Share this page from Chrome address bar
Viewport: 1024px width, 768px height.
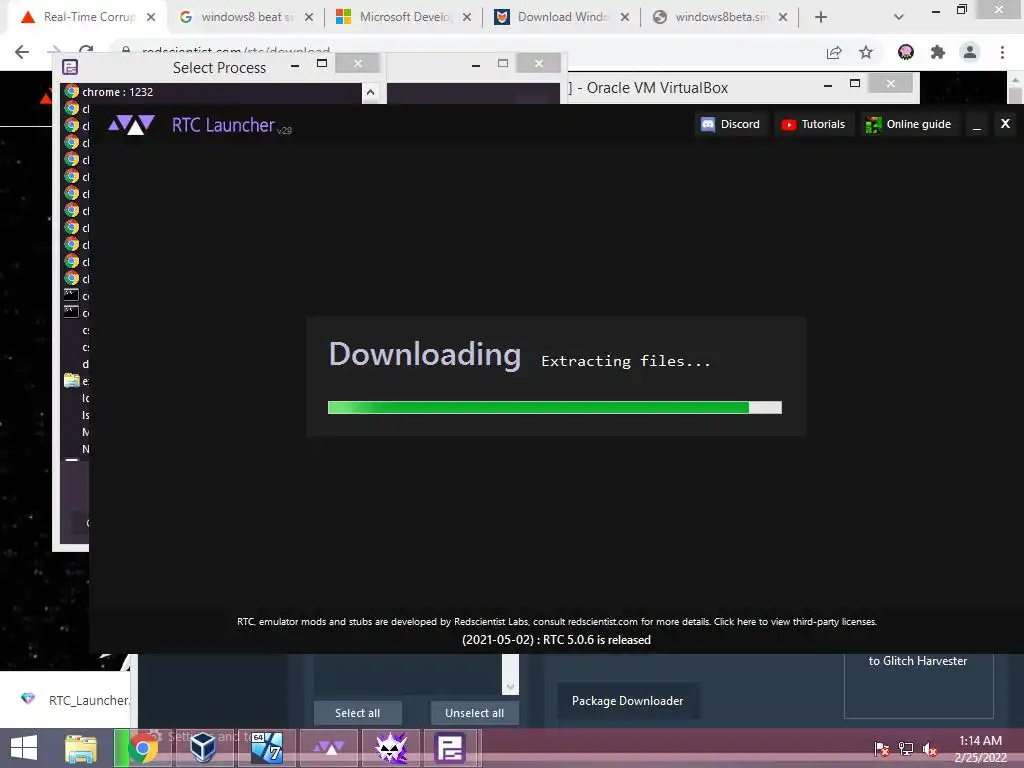coord(834,52)
